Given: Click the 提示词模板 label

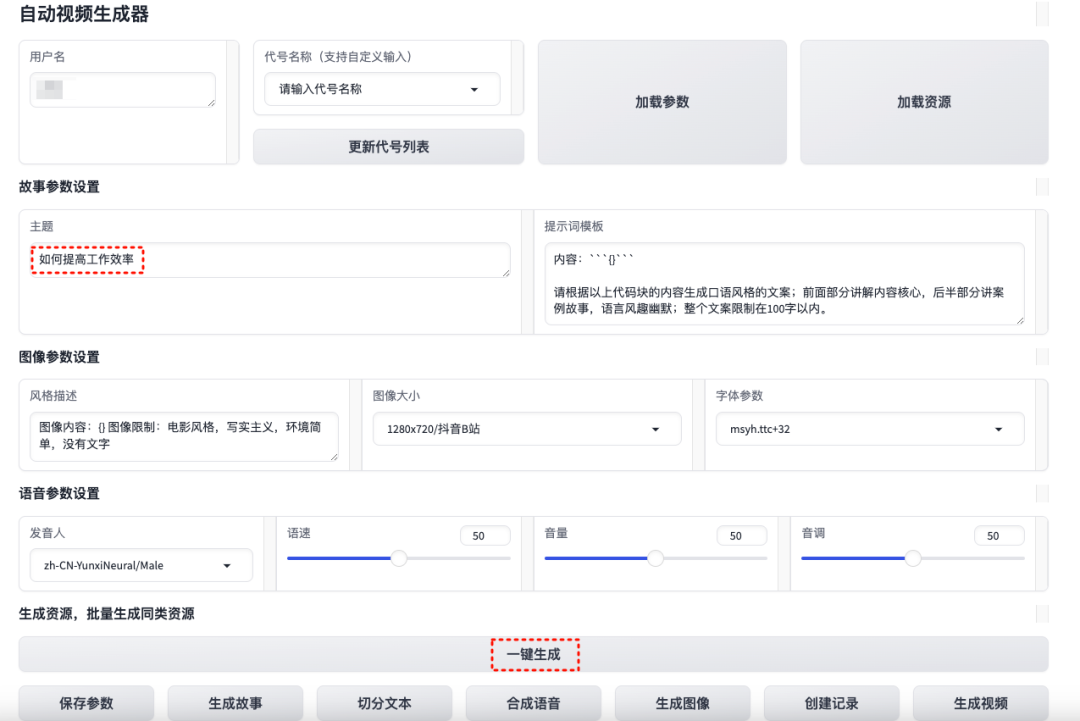Looking at the screenshot, I should pos(574,226).
